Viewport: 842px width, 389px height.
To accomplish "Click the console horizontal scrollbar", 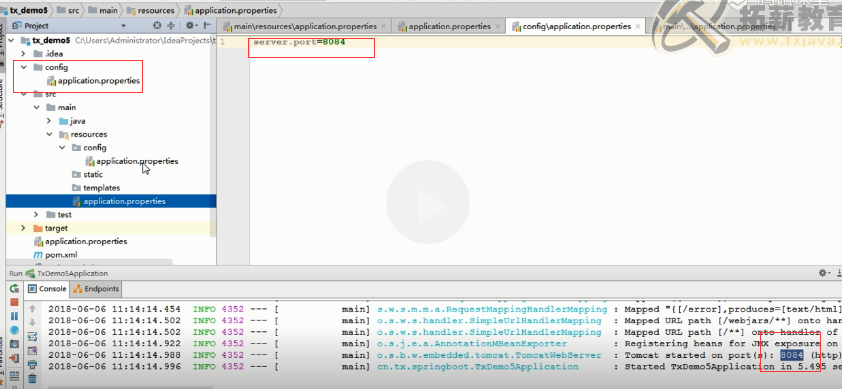I will pos(129,386).
